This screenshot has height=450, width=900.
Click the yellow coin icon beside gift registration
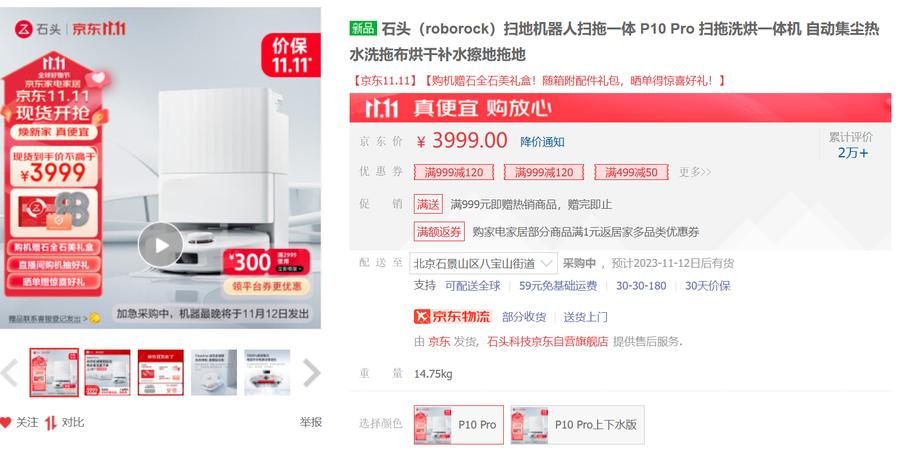point(94,318)
